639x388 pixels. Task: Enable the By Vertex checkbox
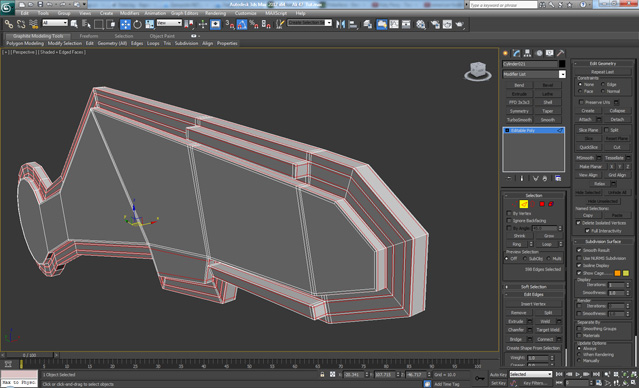509,214
